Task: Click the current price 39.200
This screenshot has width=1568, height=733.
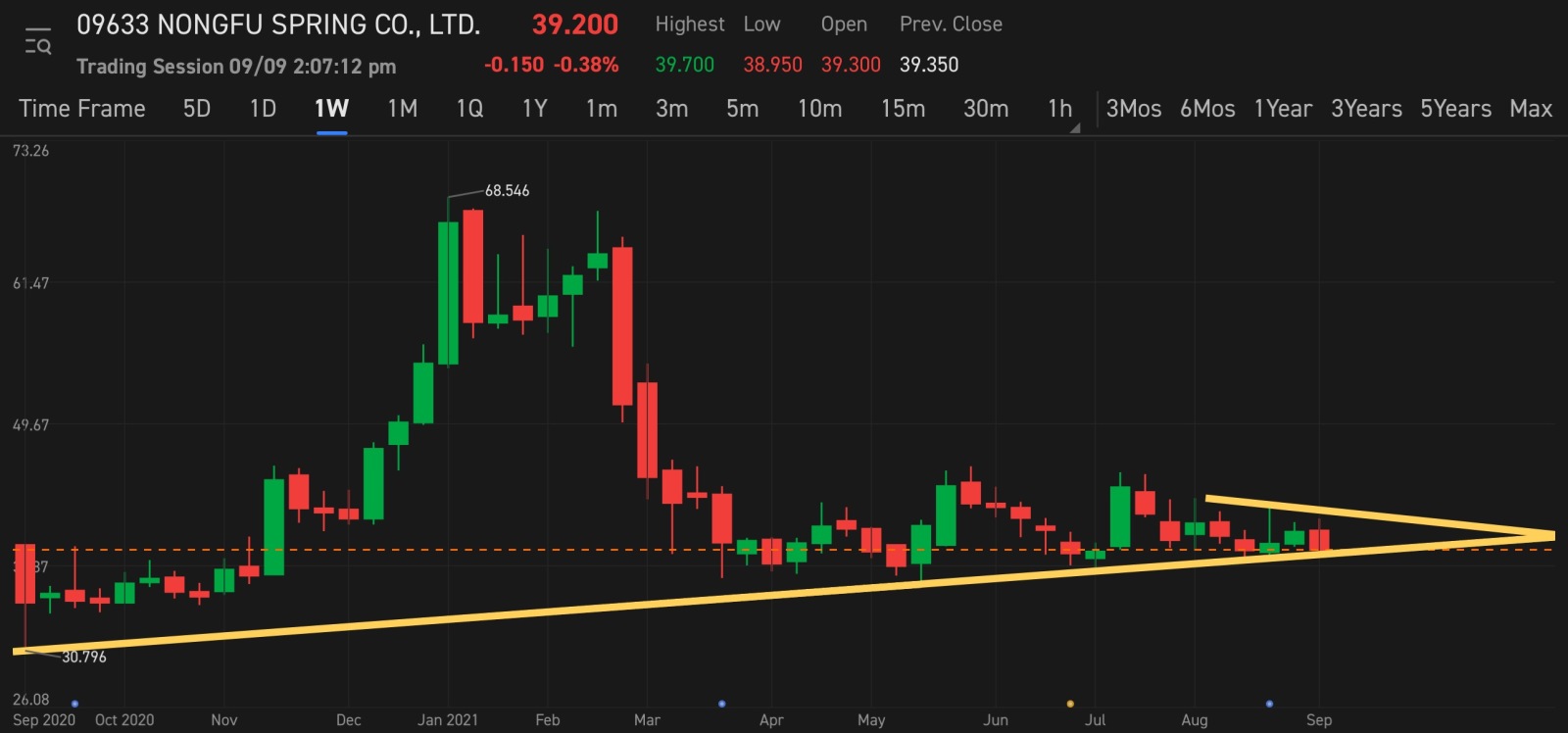Action: click(575, 24)
